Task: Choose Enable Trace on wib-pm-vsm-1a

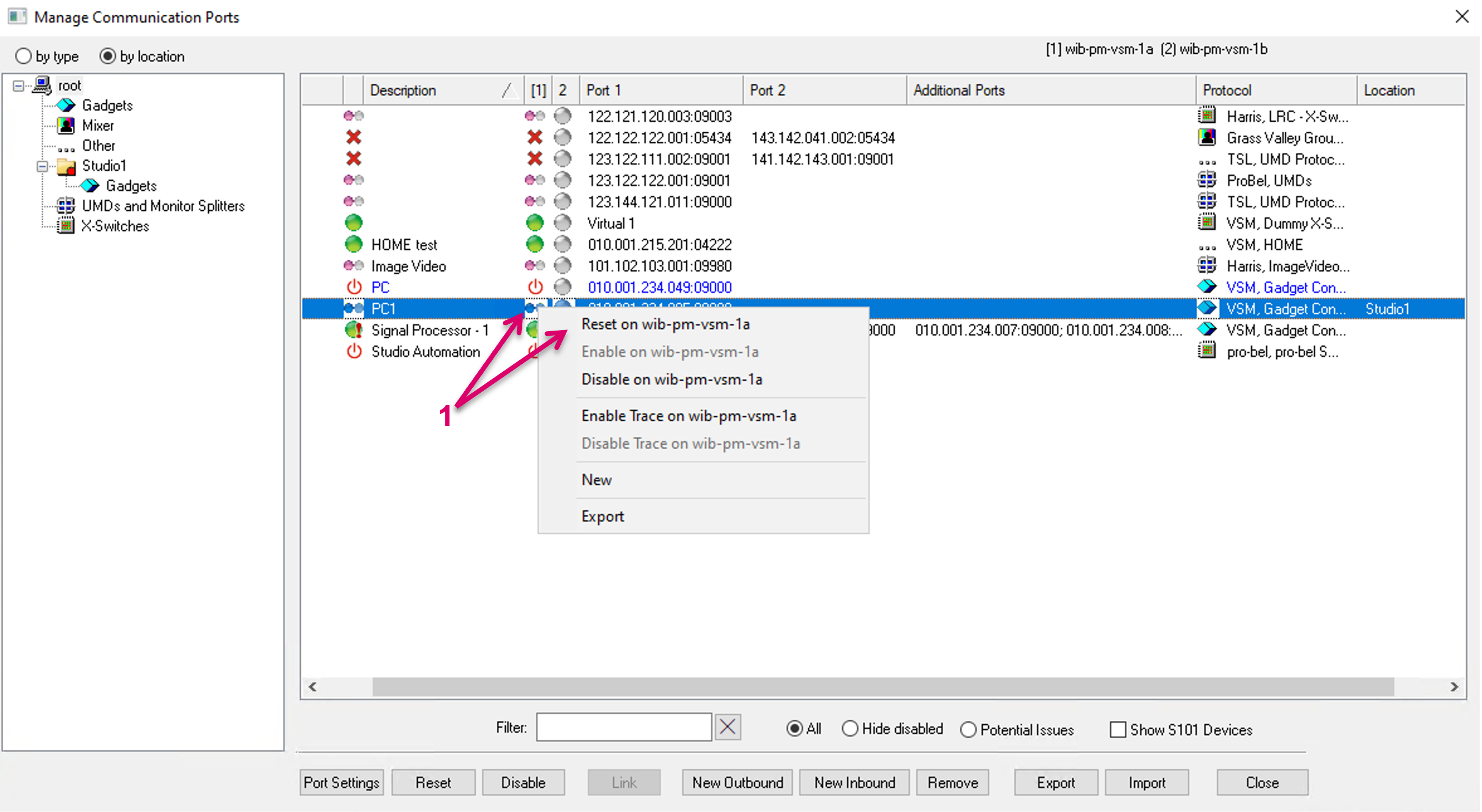Action: [x=688, y=416]
